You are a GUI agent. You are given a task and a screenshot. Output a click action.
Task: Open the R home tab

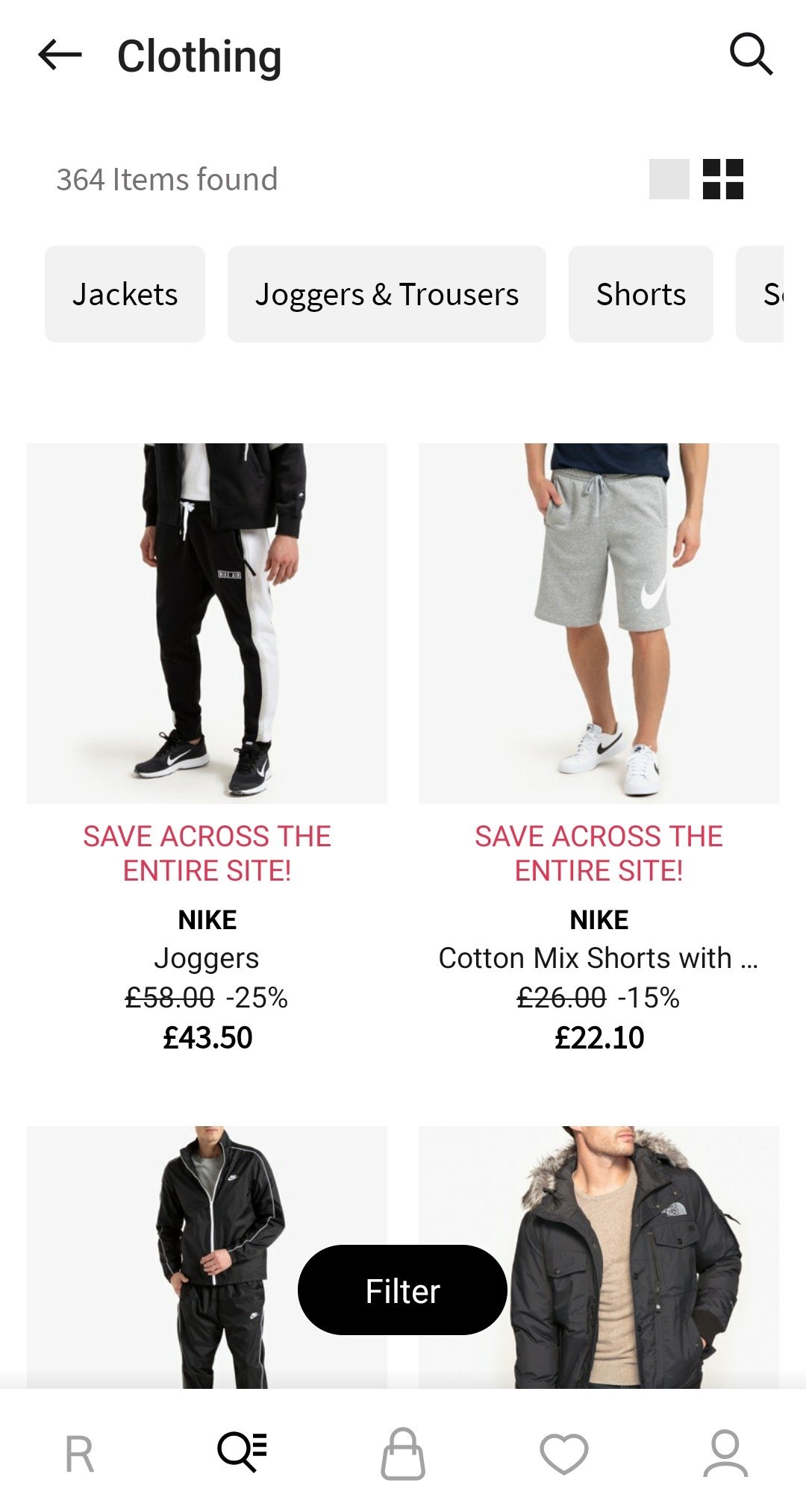click(80, 1454)
